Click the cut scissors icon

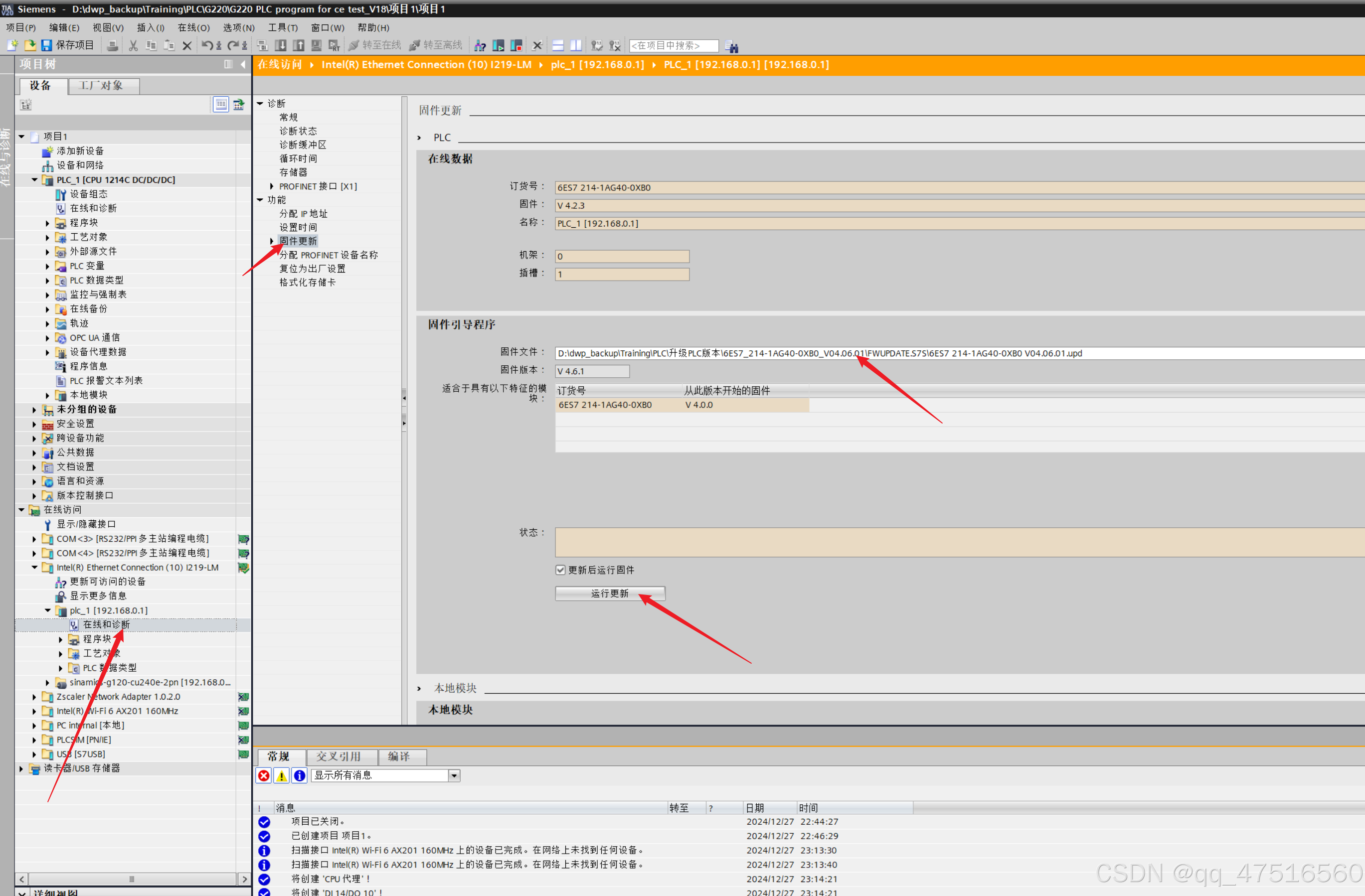click(133, 45)
